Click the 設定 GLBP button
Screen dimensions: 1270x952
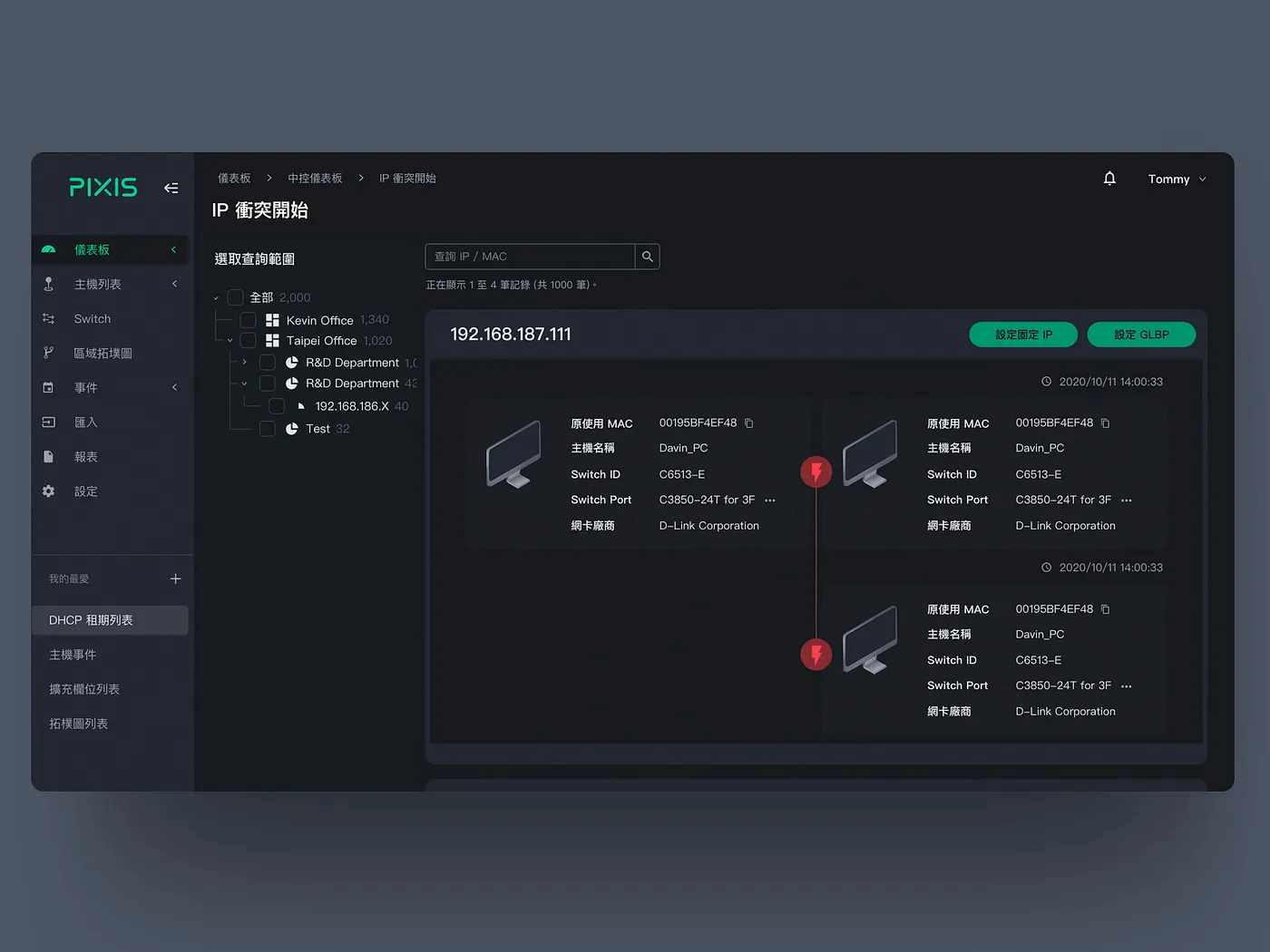[1140, 335]
